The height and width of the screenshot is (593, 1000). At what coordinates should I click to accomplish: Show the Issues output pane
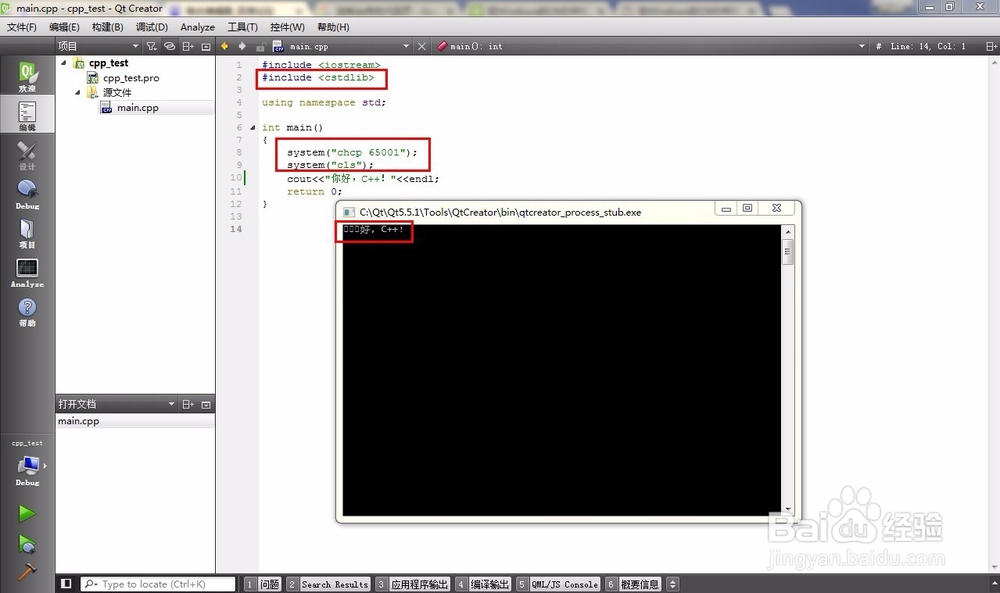click(x=263, y=584)
